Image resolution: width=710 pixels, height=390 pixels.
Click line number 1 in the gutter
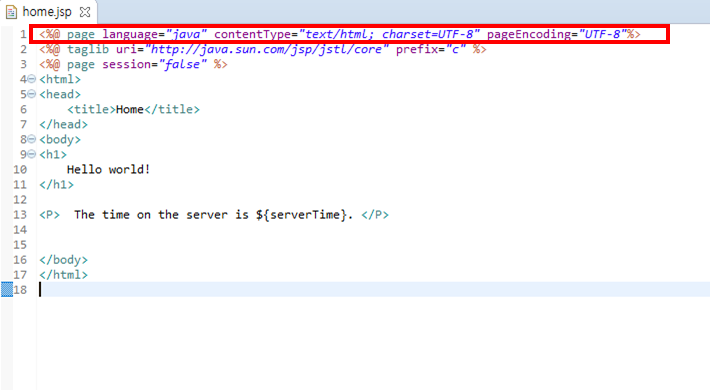[23, 34]
